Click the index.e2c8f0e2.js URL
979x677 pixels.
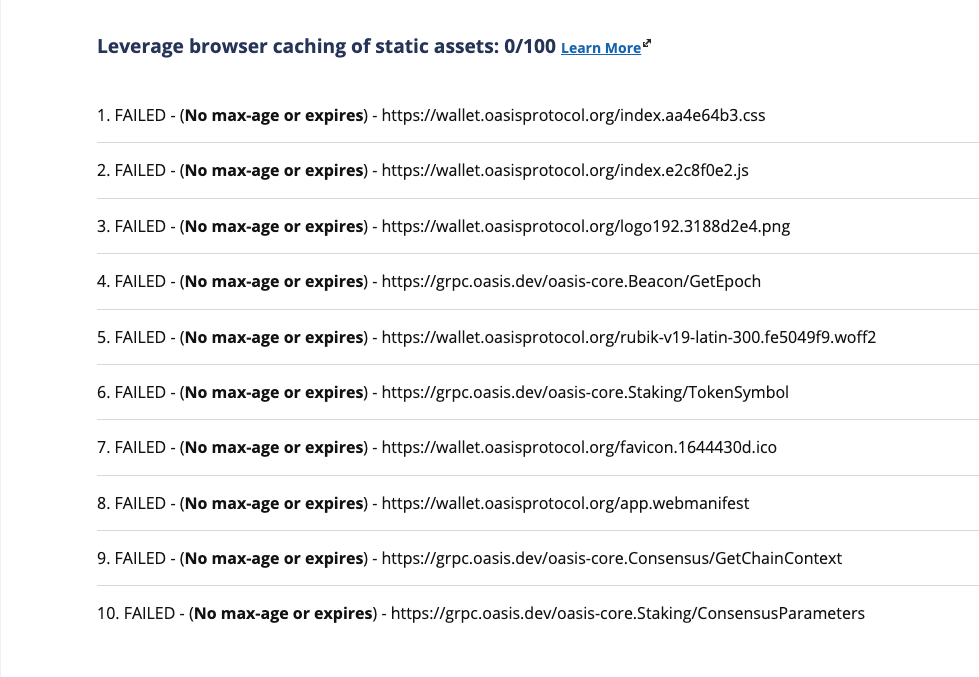pyautogui.click(x=565, y=170)
